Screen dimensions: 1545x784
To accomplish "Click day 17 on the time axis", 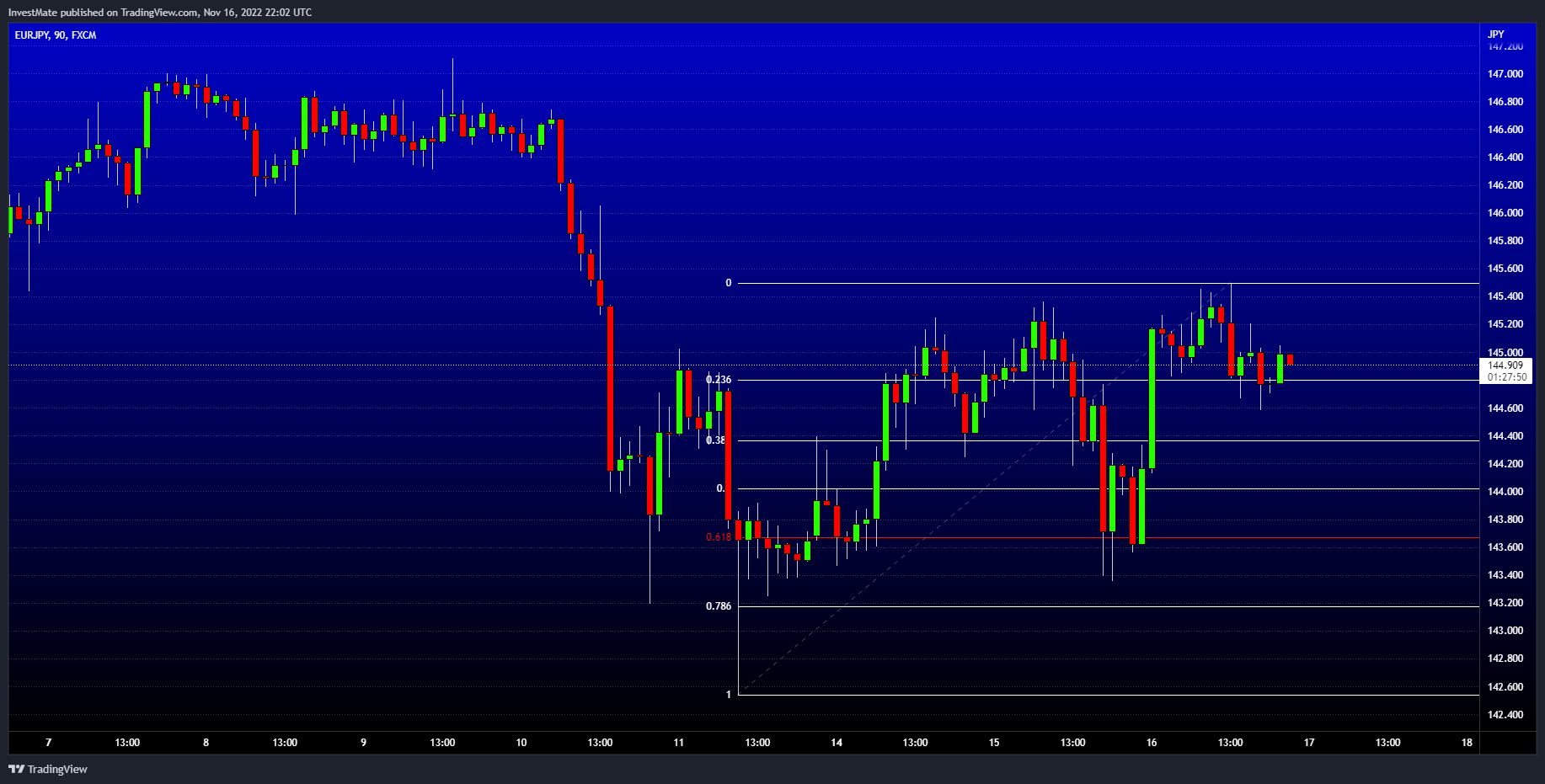I will coord(1309,743).
